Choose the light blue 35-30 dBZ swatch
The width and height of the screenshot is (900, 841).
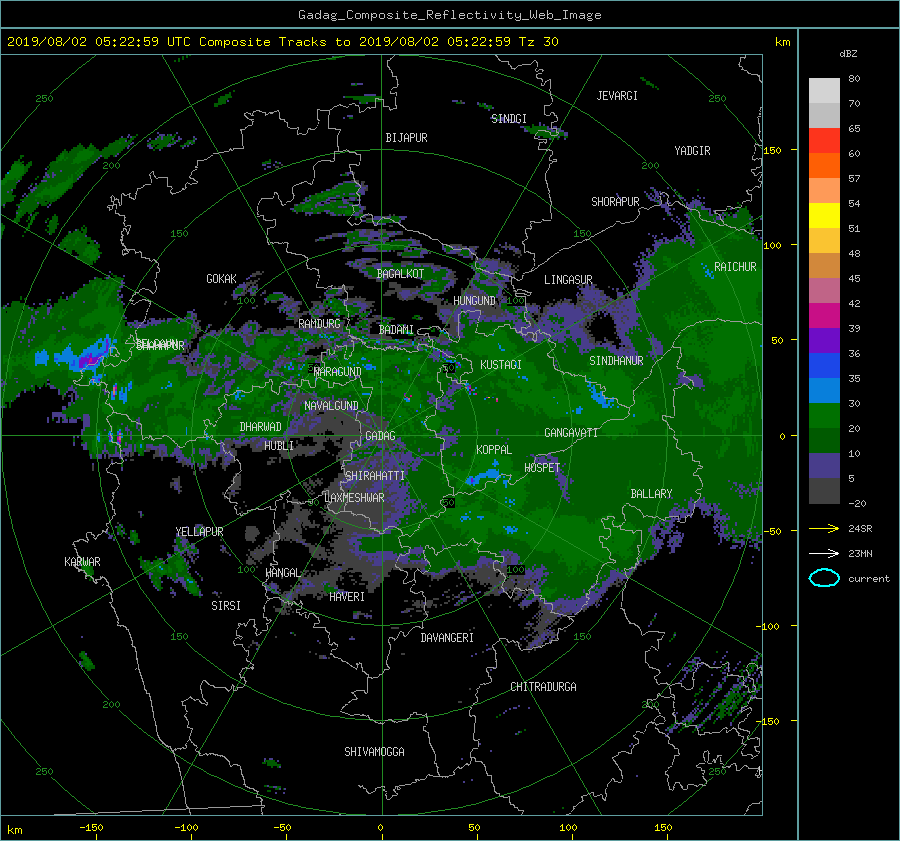824,391
